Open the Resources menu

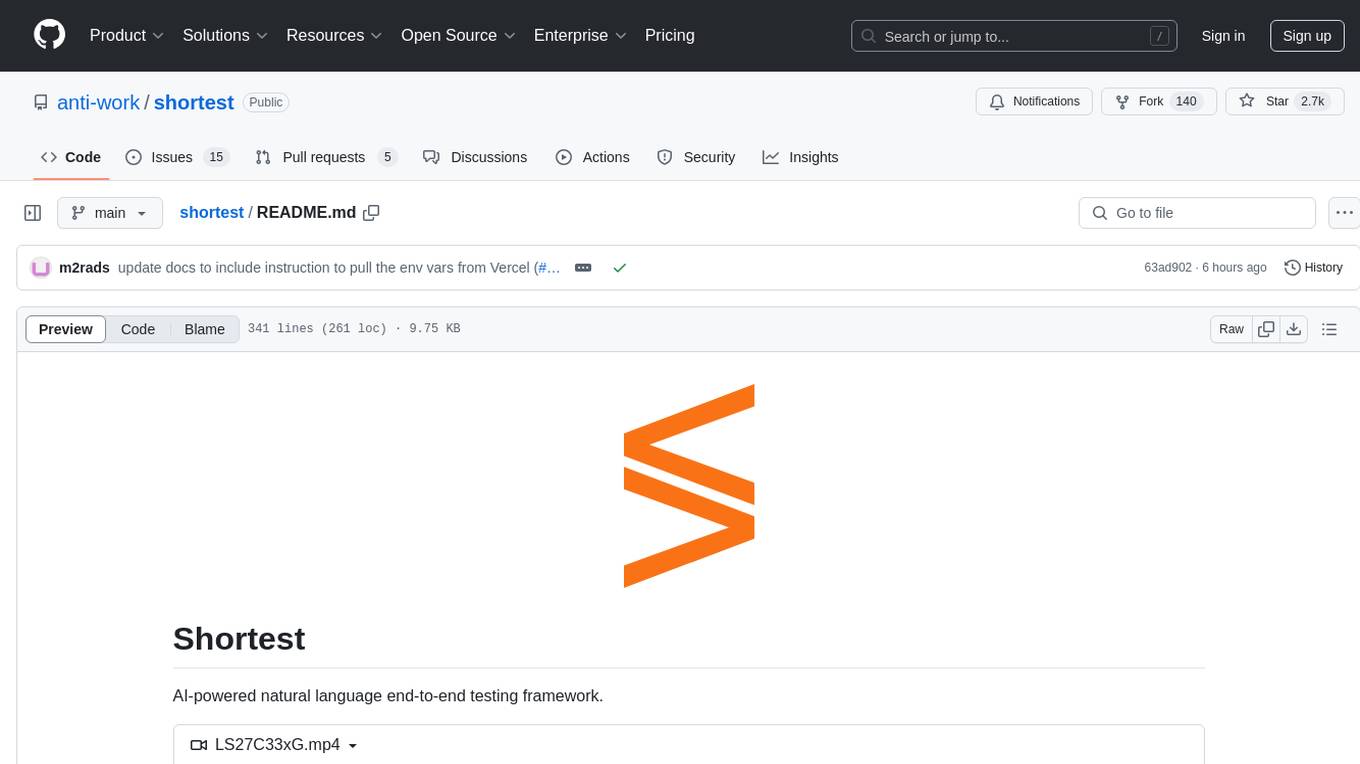pyautogui.click(x=334, y=35)
